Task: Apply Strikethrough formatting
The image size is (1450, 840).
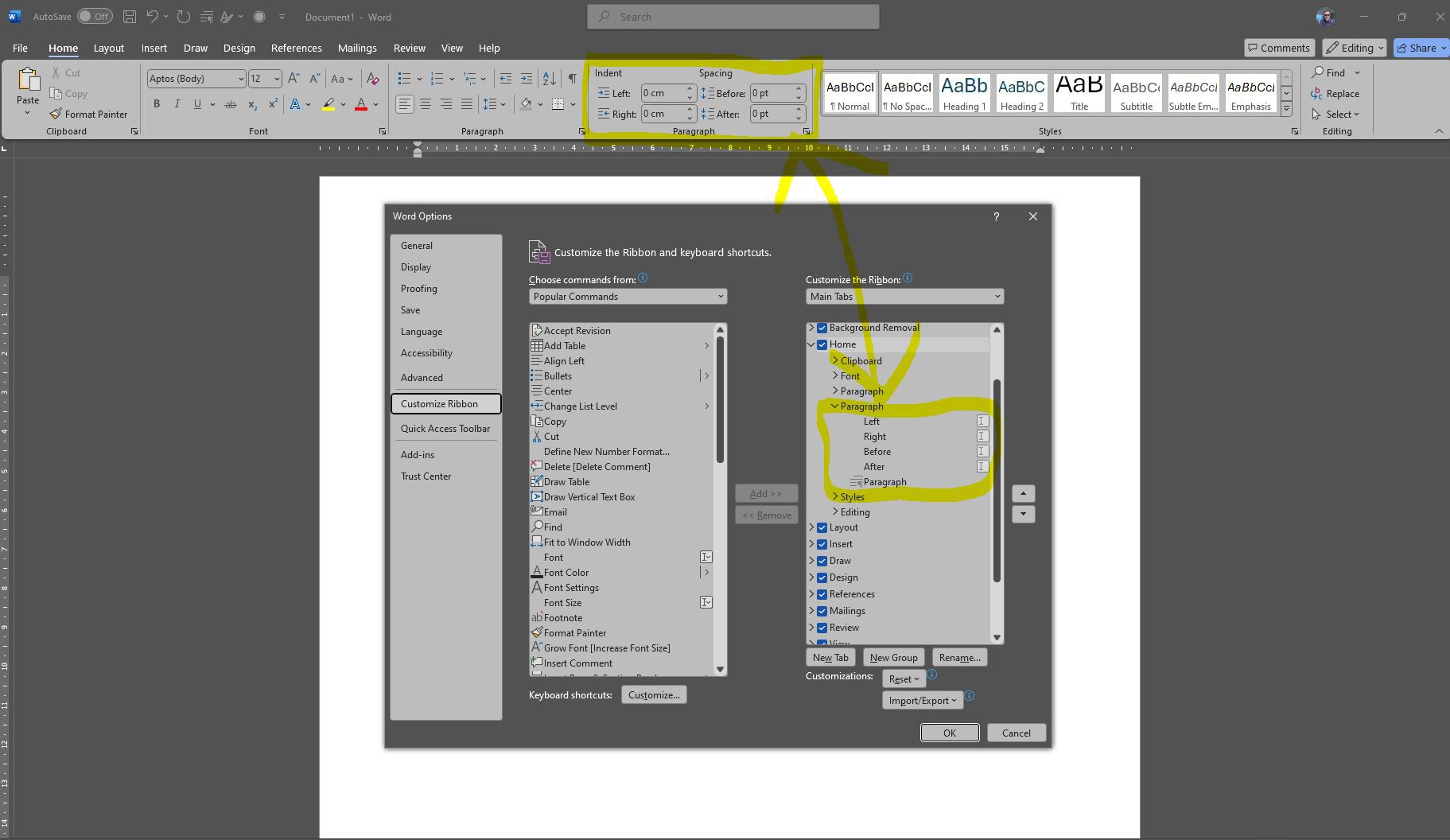Action: (231, 104)
